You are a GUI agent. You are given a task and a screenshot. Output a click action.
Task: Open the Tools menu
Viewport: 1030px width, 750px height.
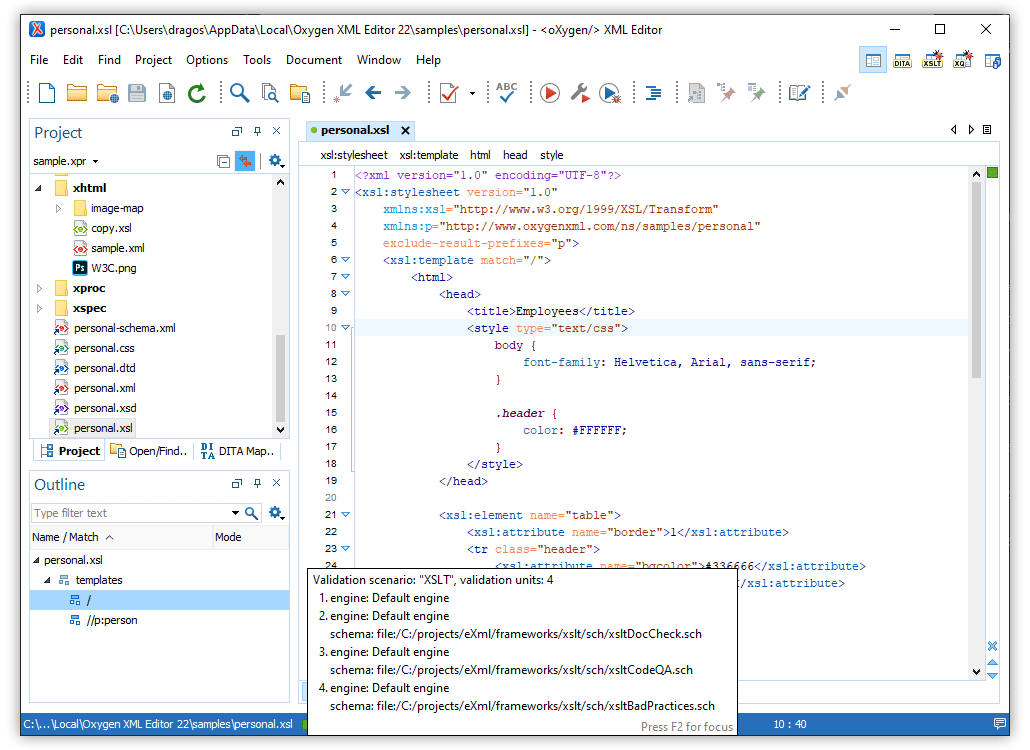257,60
